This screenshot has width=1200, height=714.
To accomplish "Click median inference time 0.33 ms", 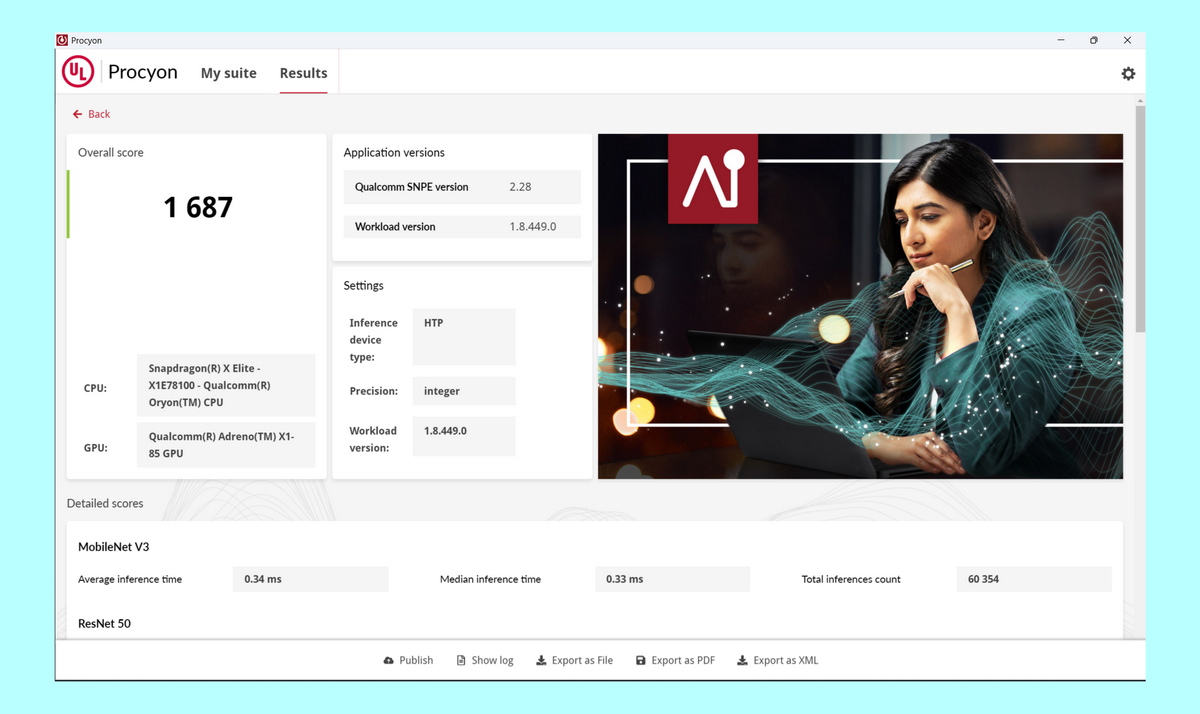I will 672,579.
